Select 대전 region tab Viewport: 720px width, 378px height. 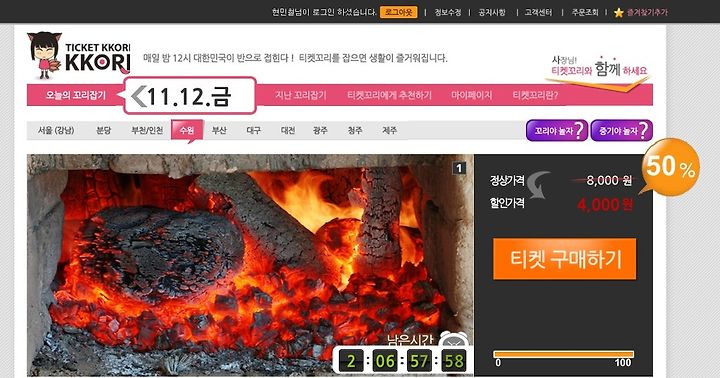pos(288,130)
